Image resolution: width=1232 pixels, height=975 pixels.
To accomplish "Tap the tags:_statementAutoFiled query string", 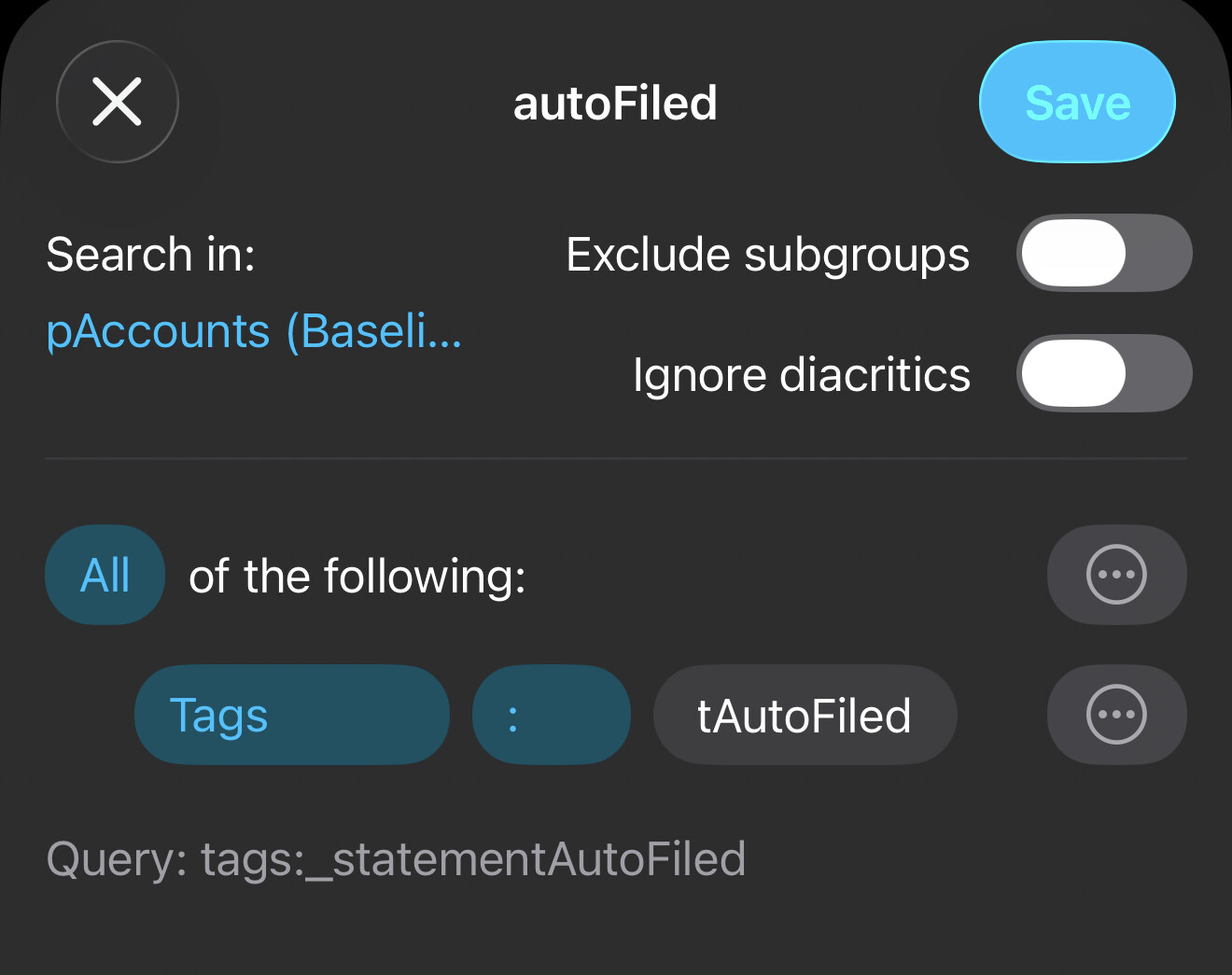I will (x=473, y=859).
